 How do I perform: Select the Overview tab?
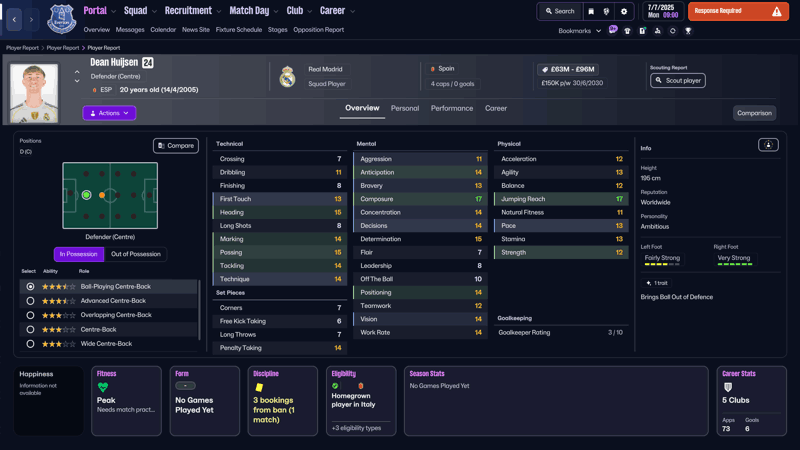click(362, 108)
